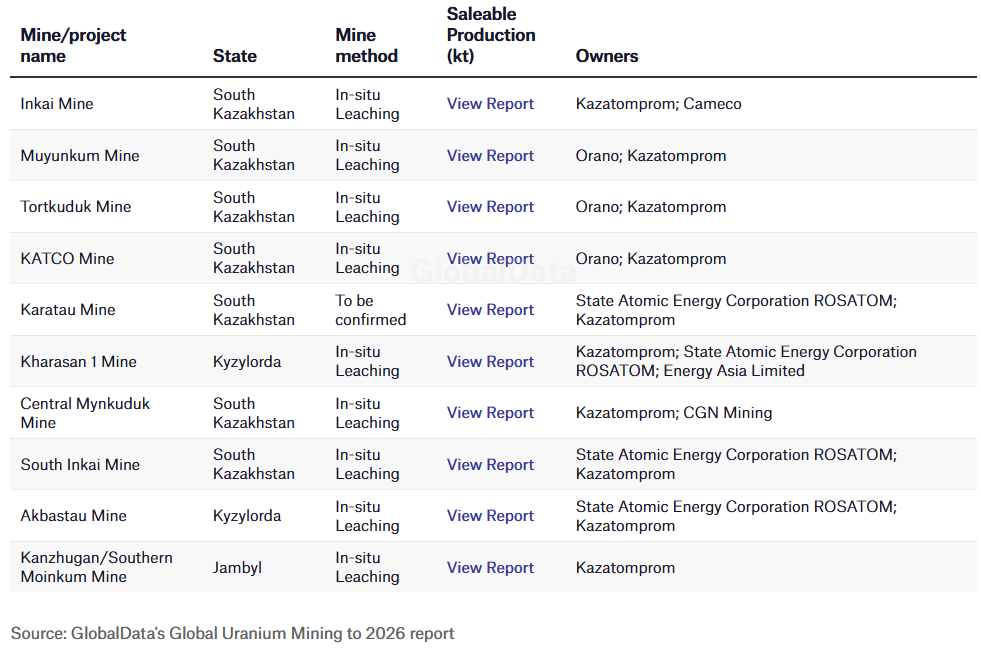The height and width of the screenshot is (652, 981).
Task: Click the GlobalData source caption text
Action: (232, 633)
